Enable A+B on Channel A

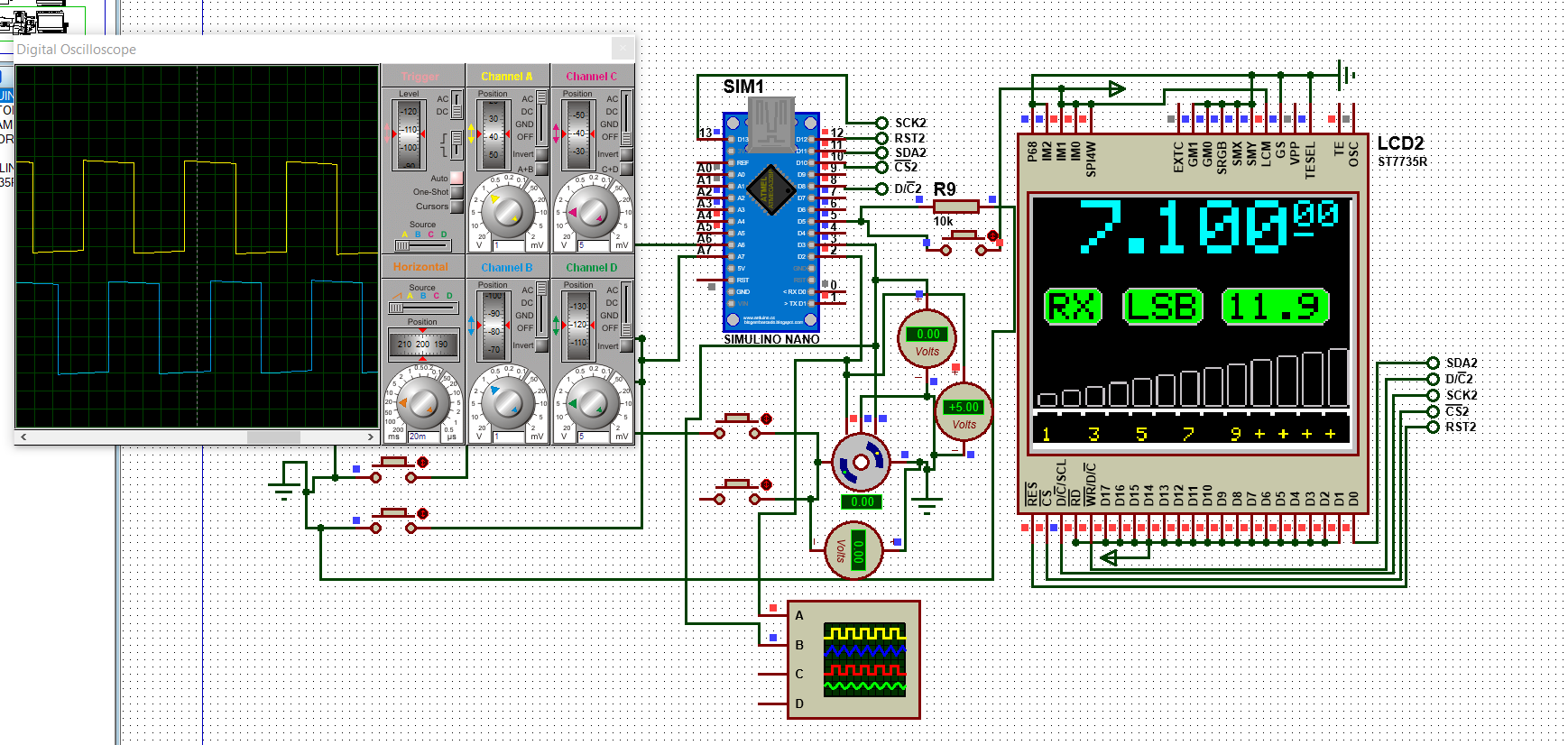(x=541, y=169)
